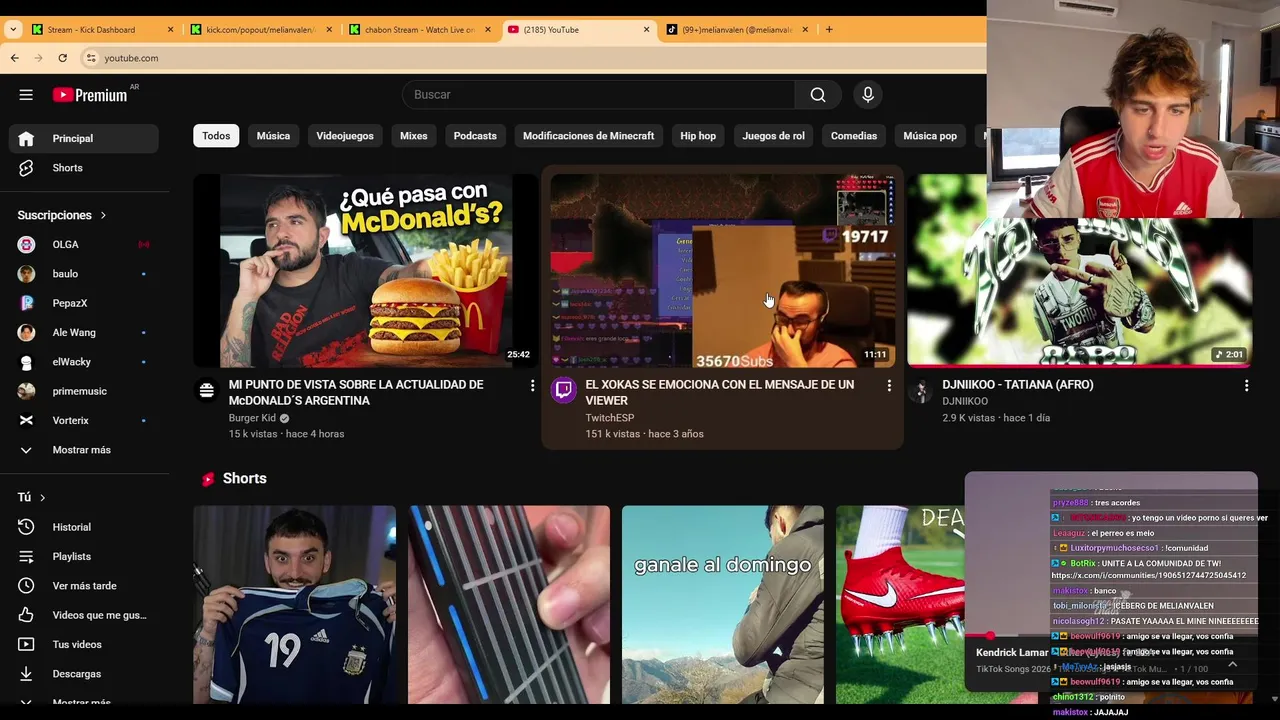Open the elWacky channel subscription

tap(84, 362)
